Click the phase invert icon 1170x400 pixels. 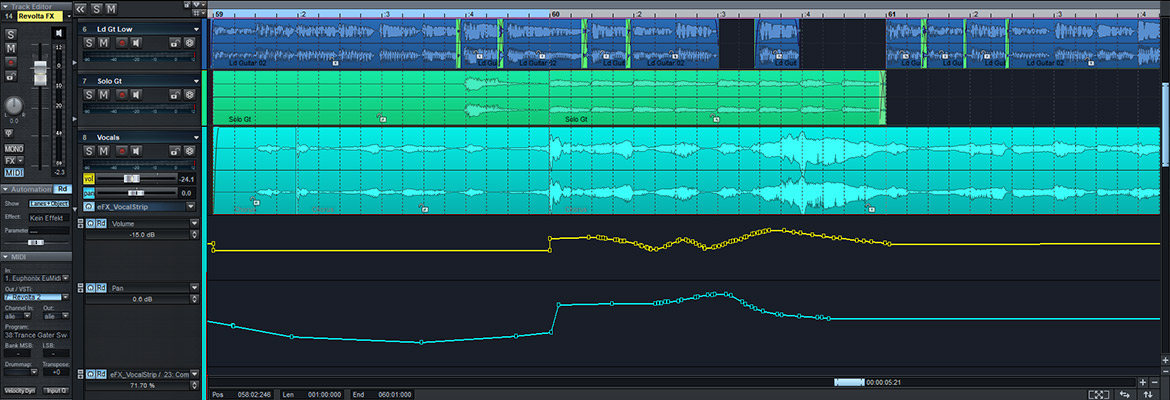(x=9, y=132)
